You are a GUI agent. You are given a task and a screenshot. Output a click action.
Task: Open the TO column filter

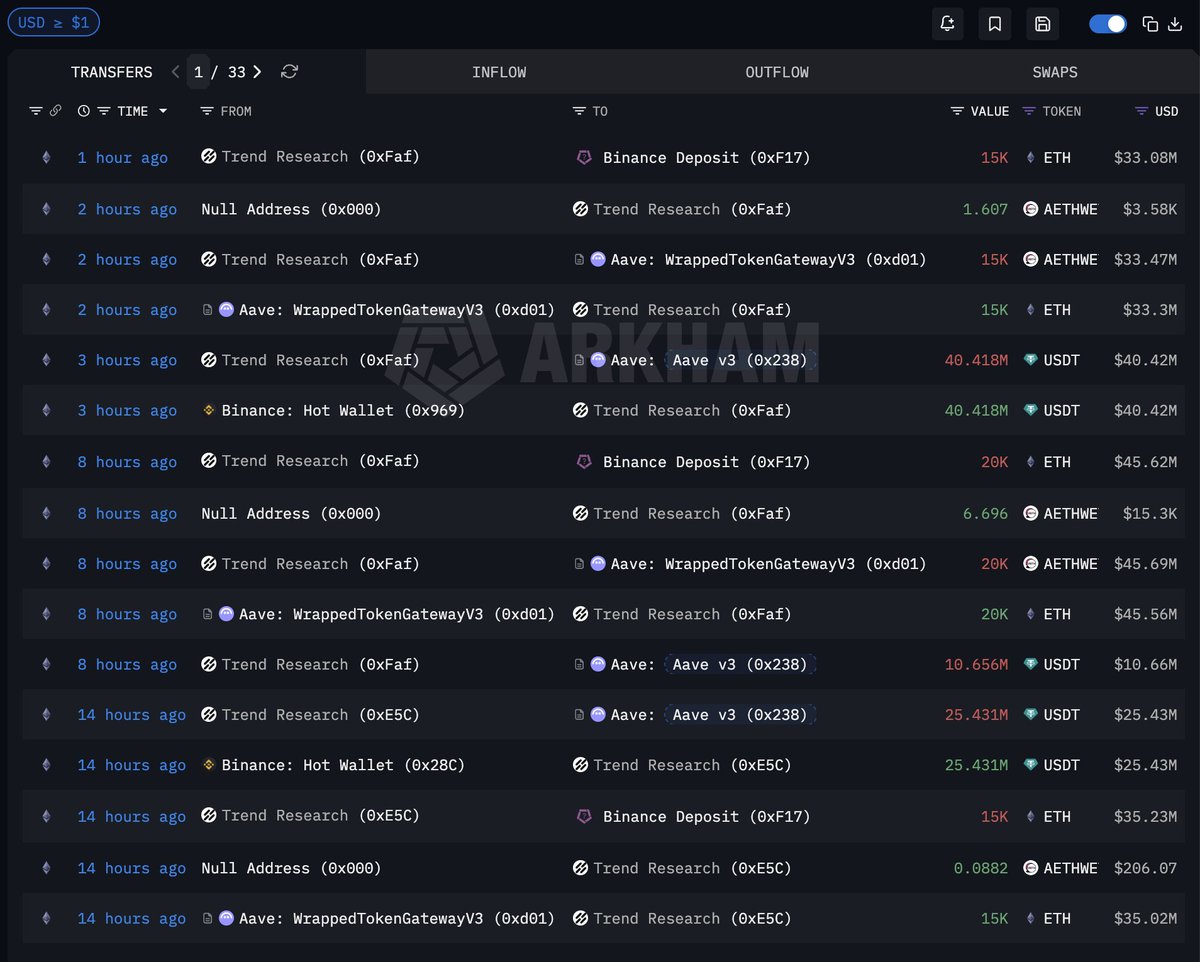pos(579,111)
